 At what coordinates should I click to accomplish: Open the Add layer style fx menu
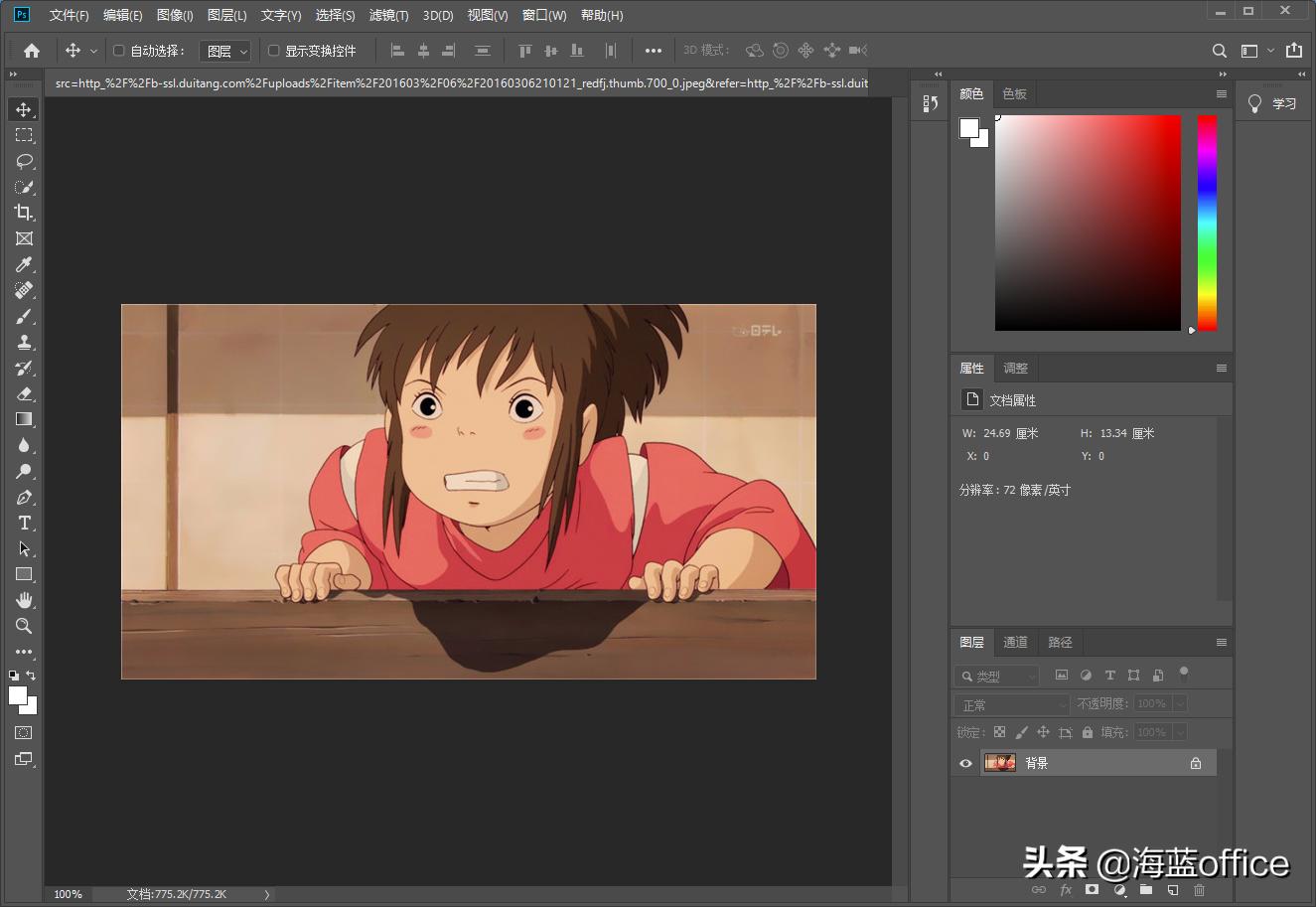tap(1065, 890)
